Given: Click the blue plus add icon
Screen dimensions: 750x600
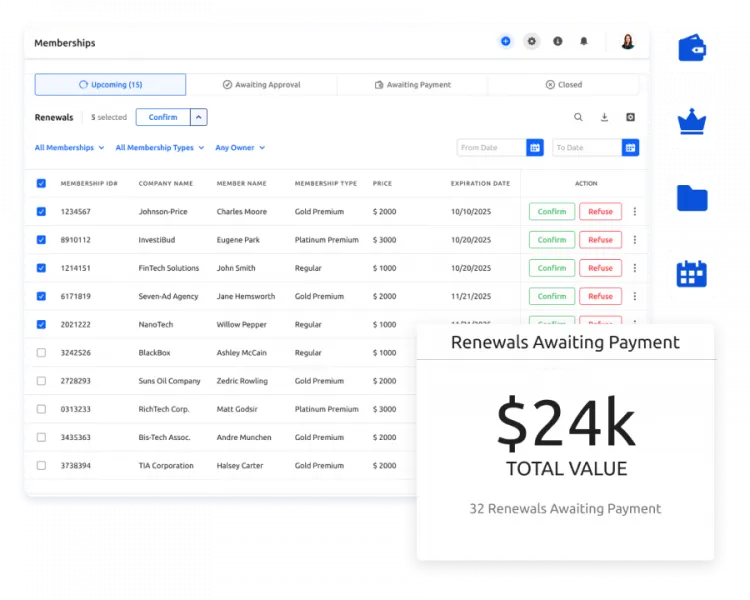Looking at the screenshot, I should [x=505, y=41].
